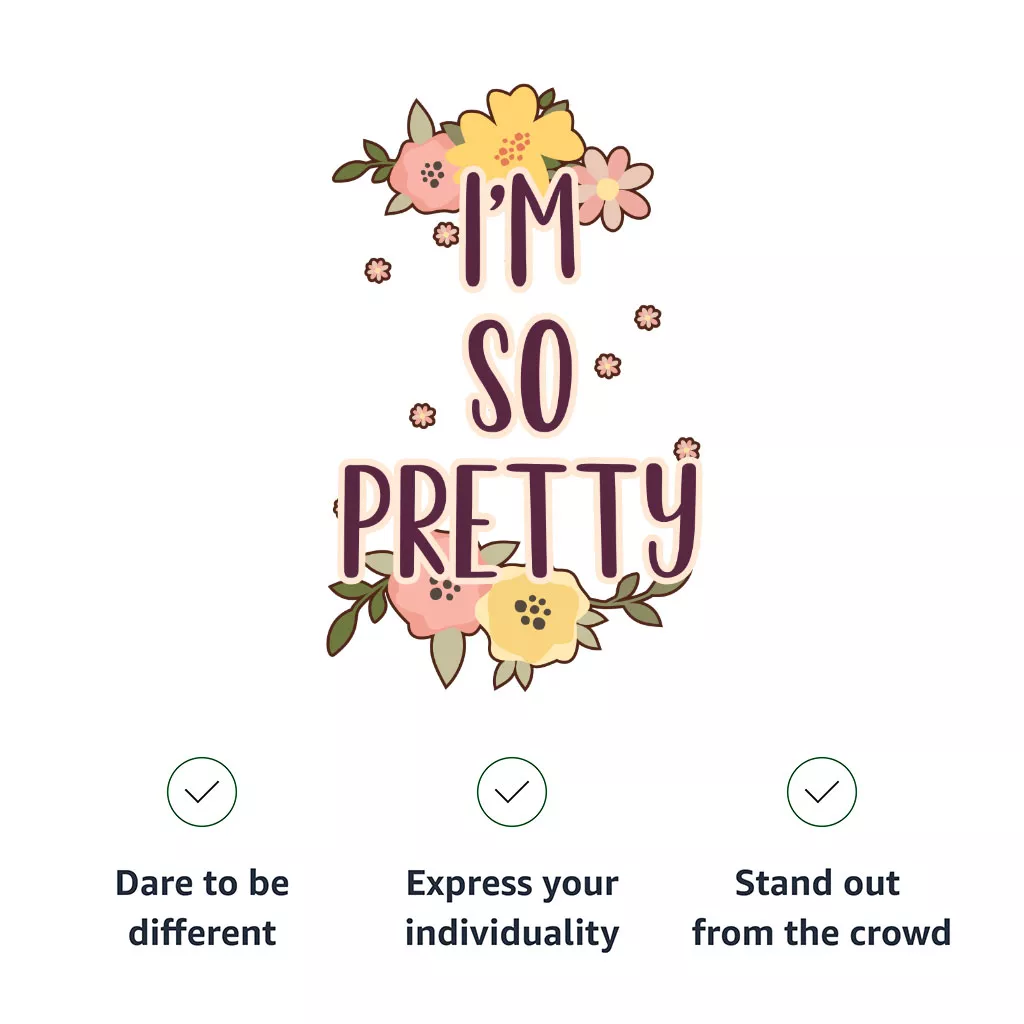Click the tiny flower directly right of "SO"
The height and width of the screenshot is (1024, 1024).
[608, 365]
